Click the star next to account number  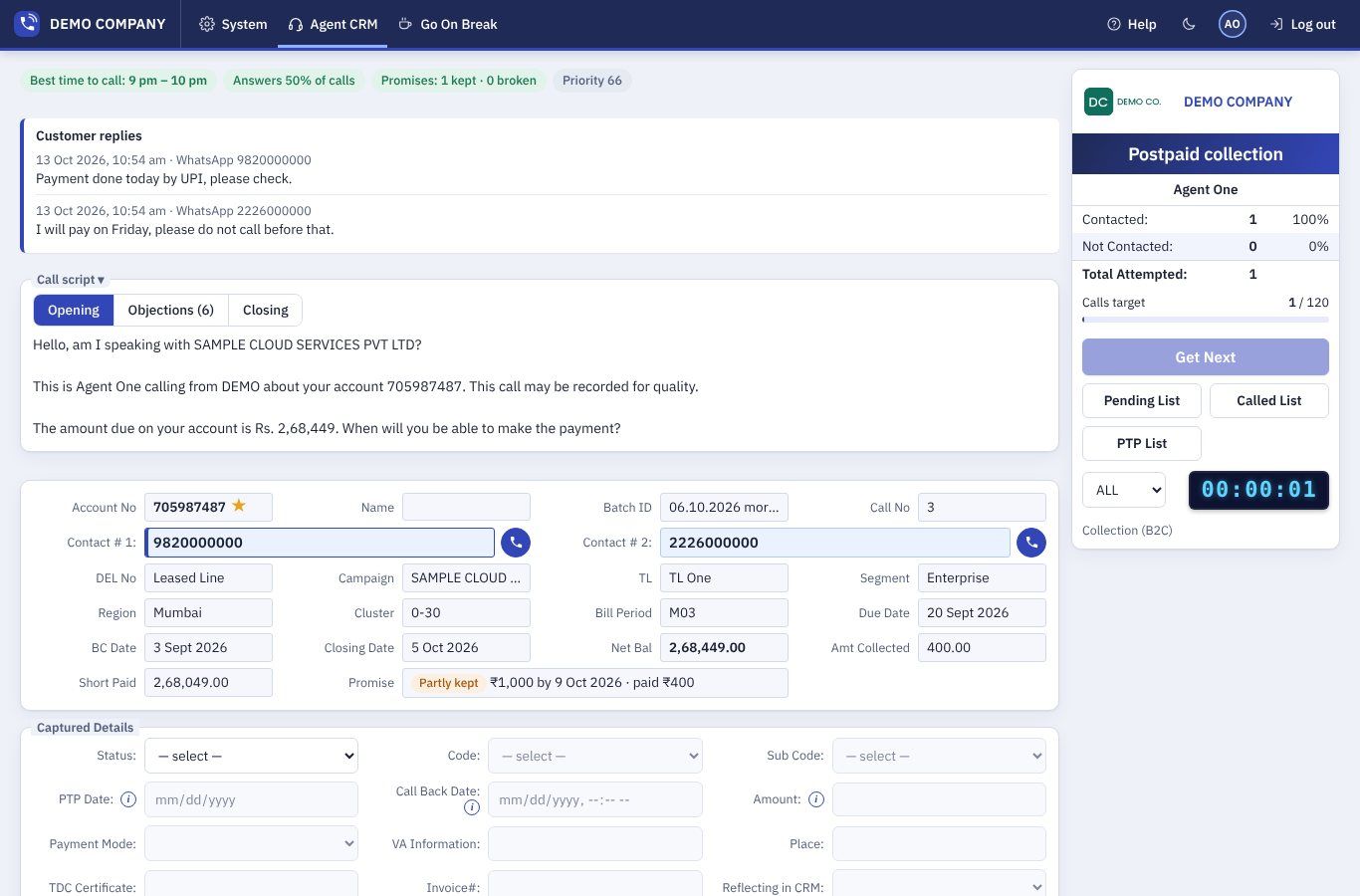[239, 506]
